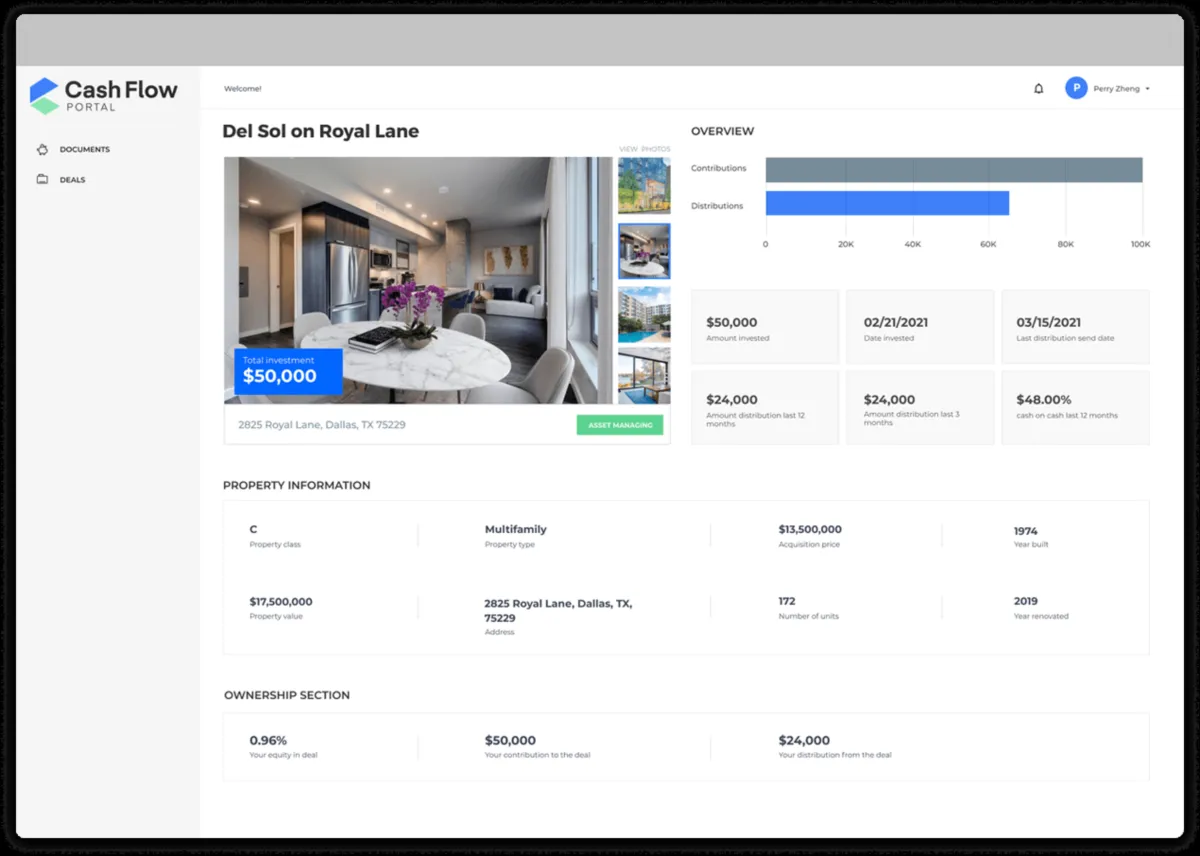Select the balcony view thumbnail at bottom
Screen dimensions: 1200x856
tap(644, 376)
